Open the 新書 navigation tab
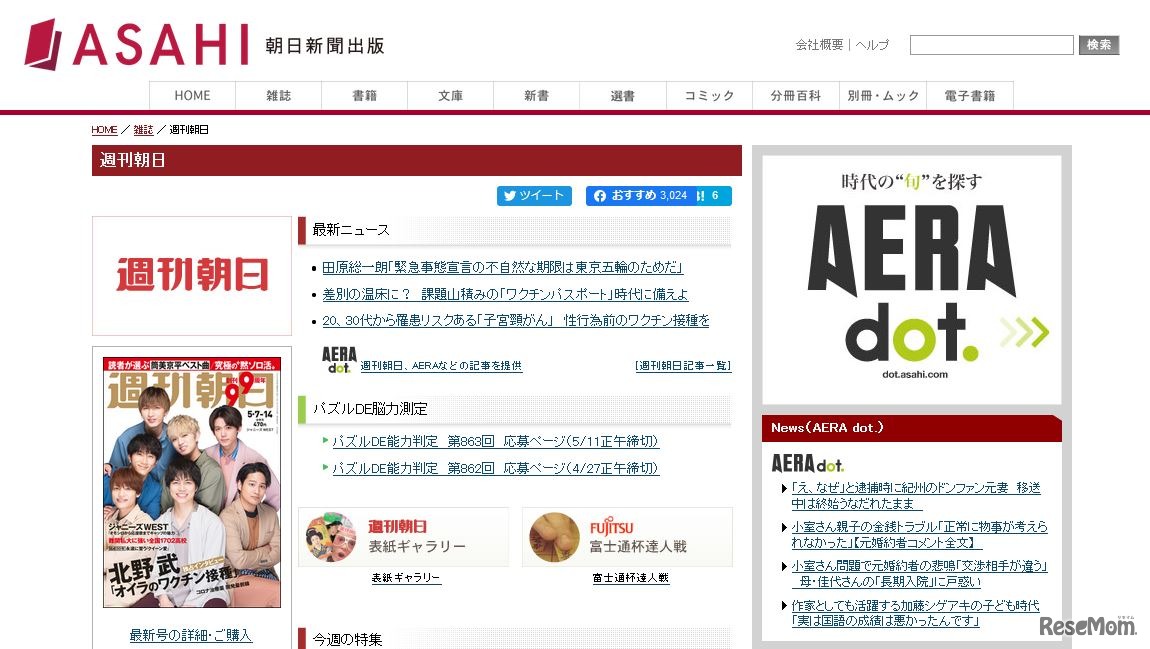1150x649 pixels. 537,95
